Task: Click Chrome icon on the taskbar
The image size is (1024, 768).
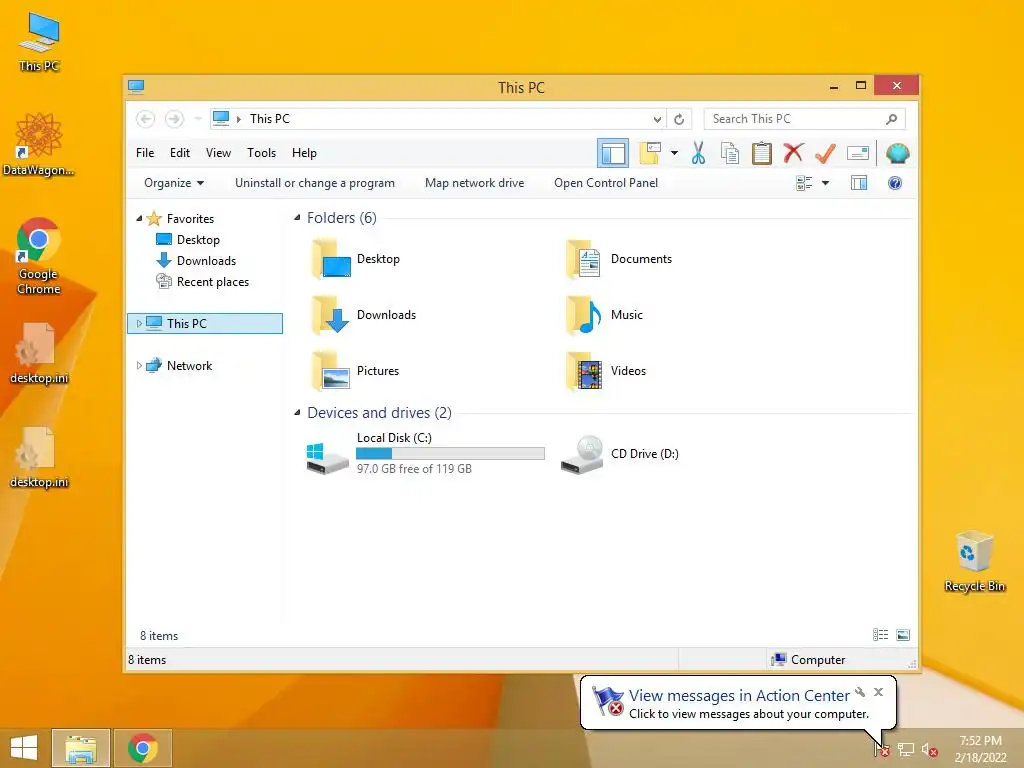Action: point(143,748)
